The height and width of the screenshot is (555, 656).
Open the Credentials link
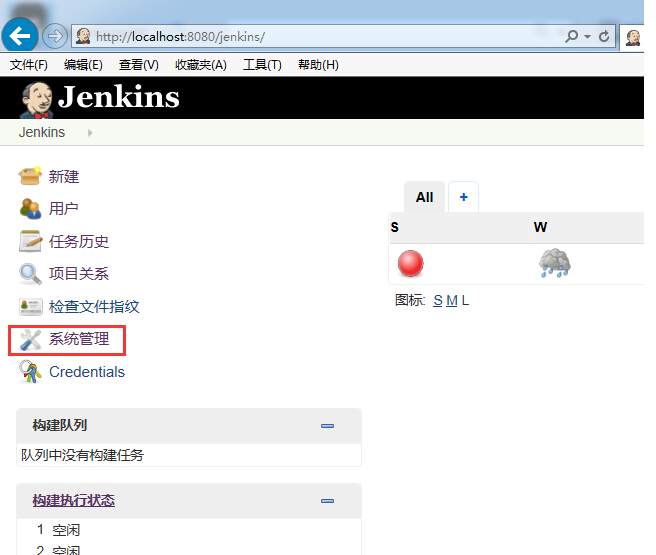pos(87,372)
